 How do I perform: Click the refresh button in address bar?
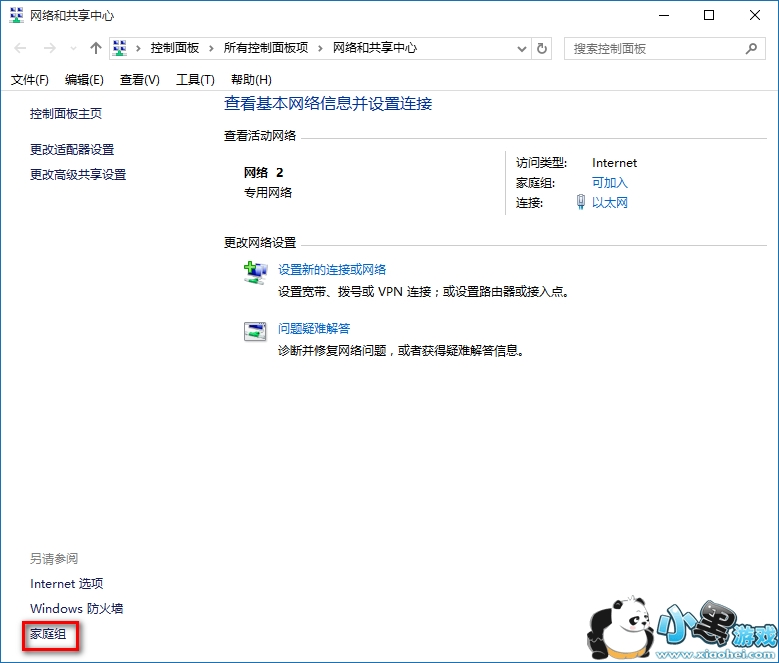542,48
